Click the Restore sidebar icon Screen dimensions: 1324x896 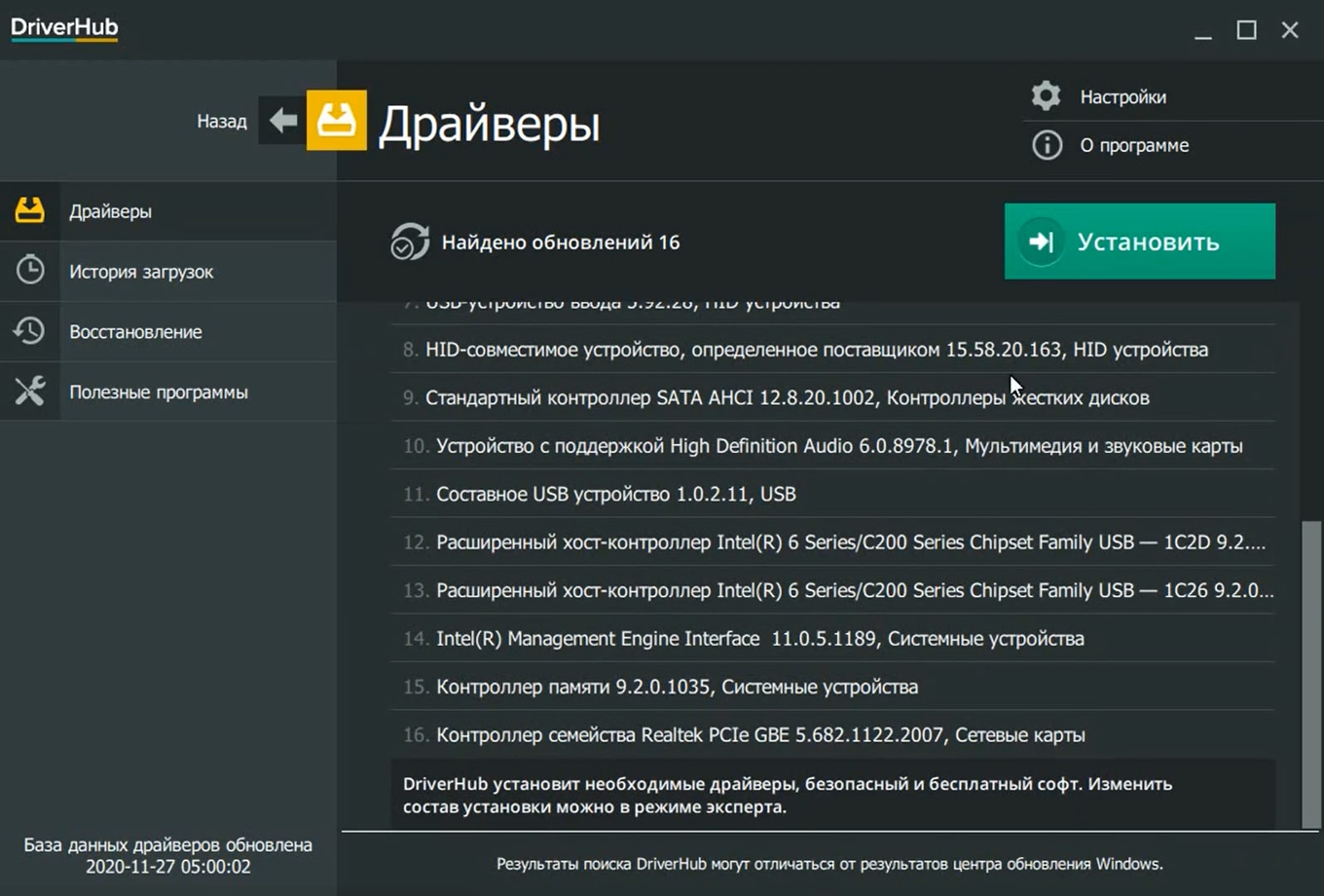point(30,331)
